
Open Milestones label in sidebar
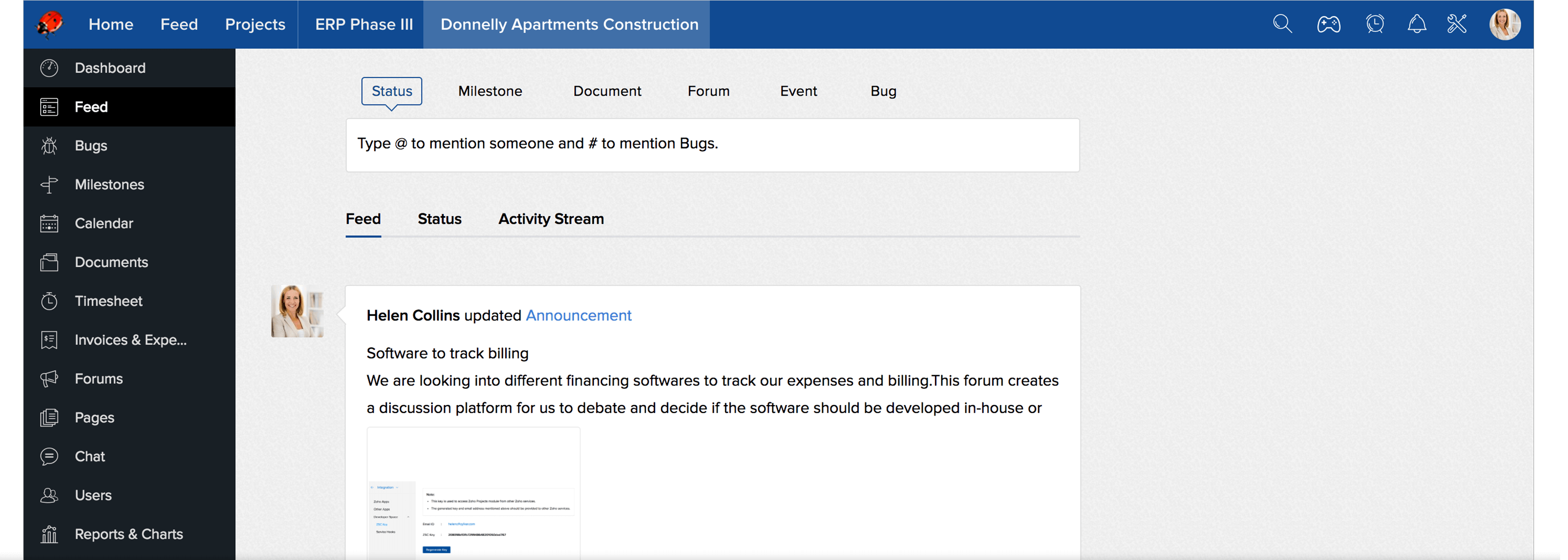(110, 185)
